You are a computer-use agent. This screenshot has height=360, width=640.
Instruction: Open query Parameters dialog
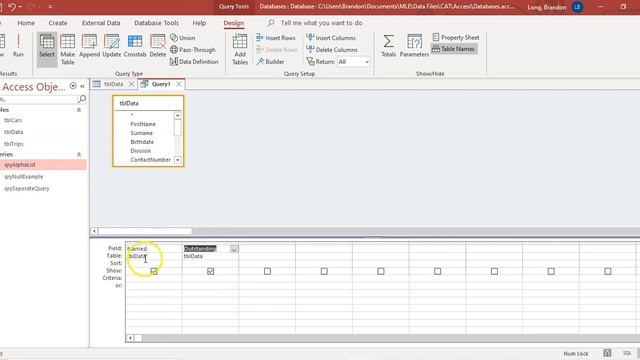coord(414,46)
